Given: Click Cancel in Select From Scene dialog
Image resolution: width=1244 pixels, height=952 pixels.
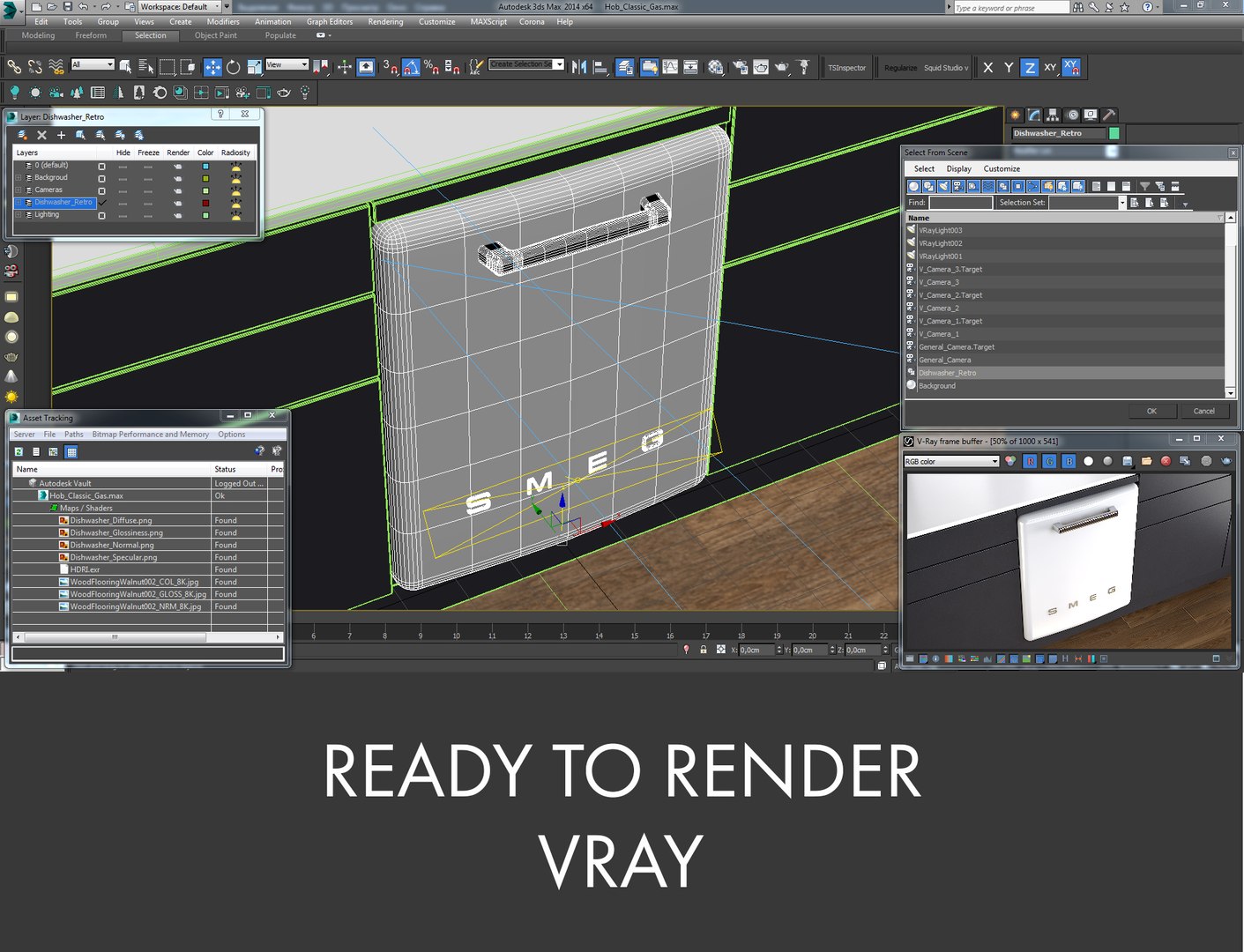Looking at the screenshot, I should pos(1204,411).
